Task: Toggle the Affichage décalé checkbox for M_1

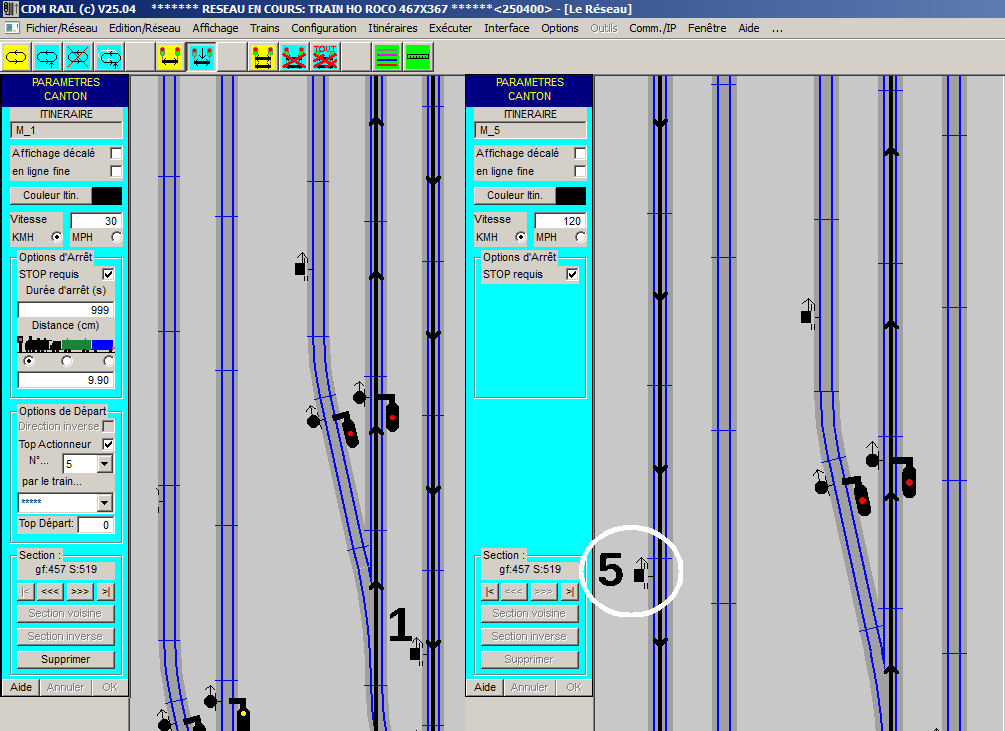Action: pos(116,153)
